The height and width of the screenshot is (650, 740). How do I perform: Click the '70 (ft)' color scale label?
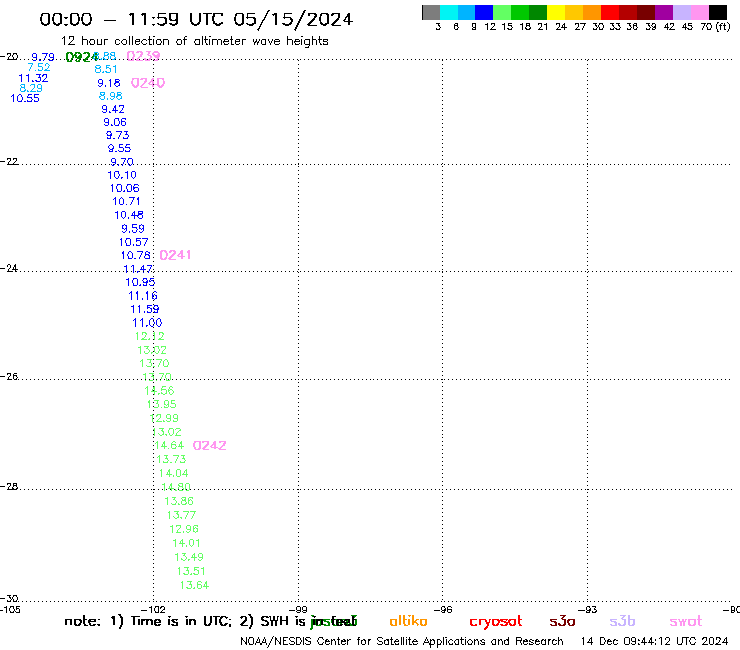(715, 26)
